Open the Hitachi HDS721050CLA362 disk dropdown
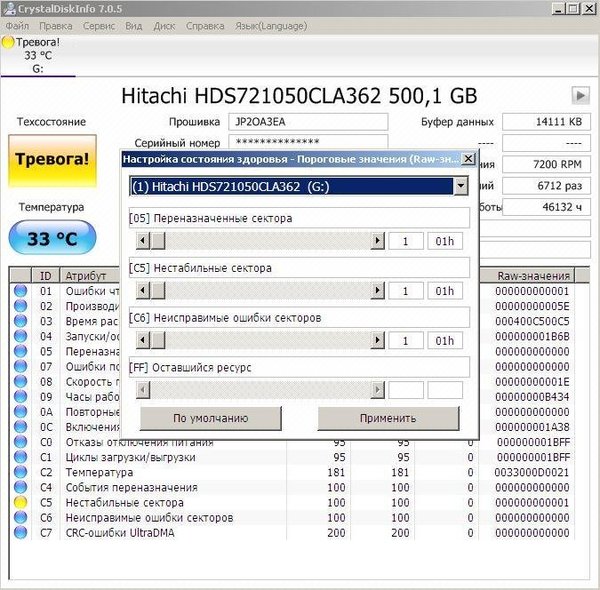Viewport: 600px width, 590px height. pyautogui.click(x=460, y=186)
